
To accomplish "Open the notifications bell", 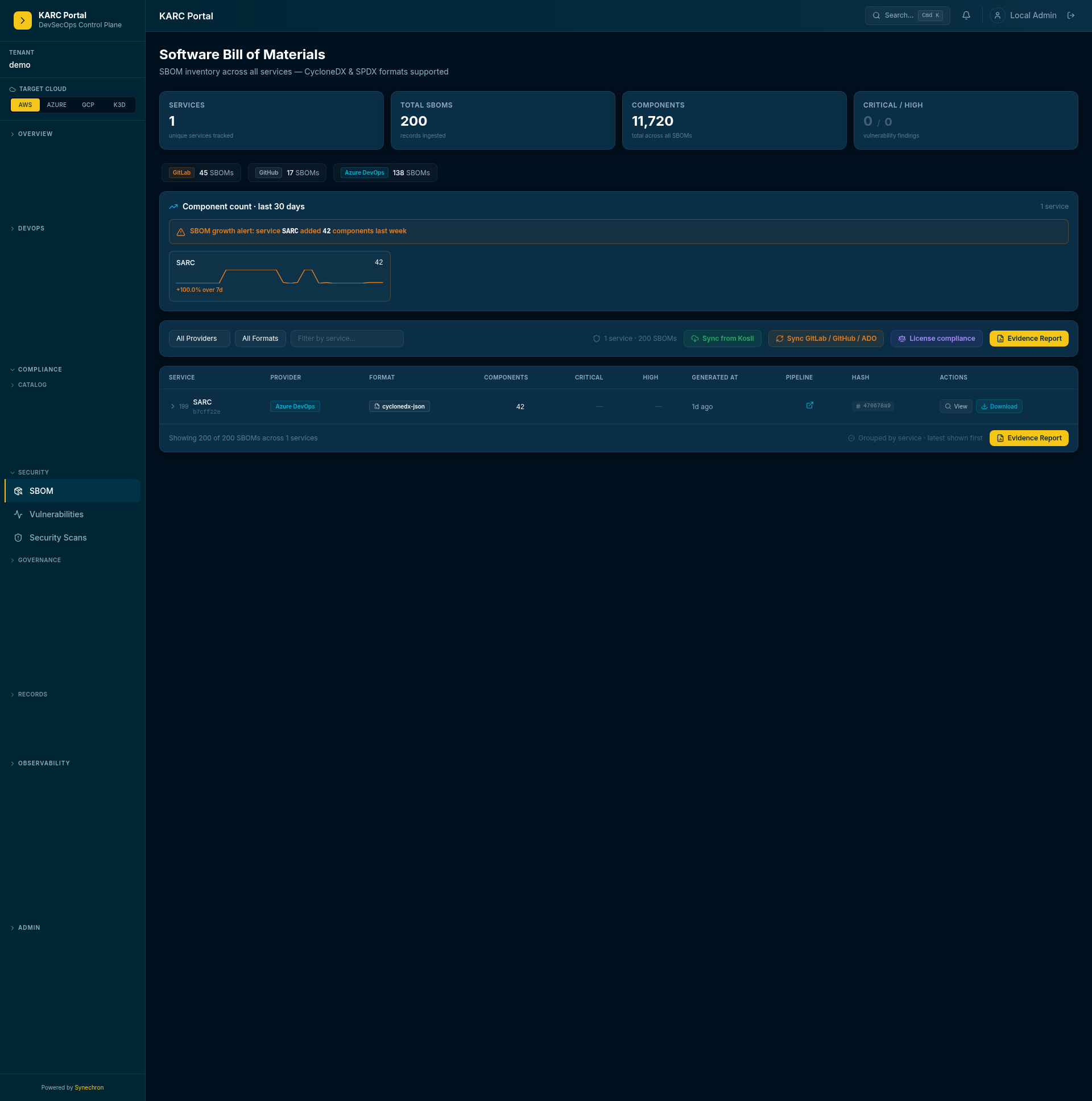I will (x=966, y=16).
